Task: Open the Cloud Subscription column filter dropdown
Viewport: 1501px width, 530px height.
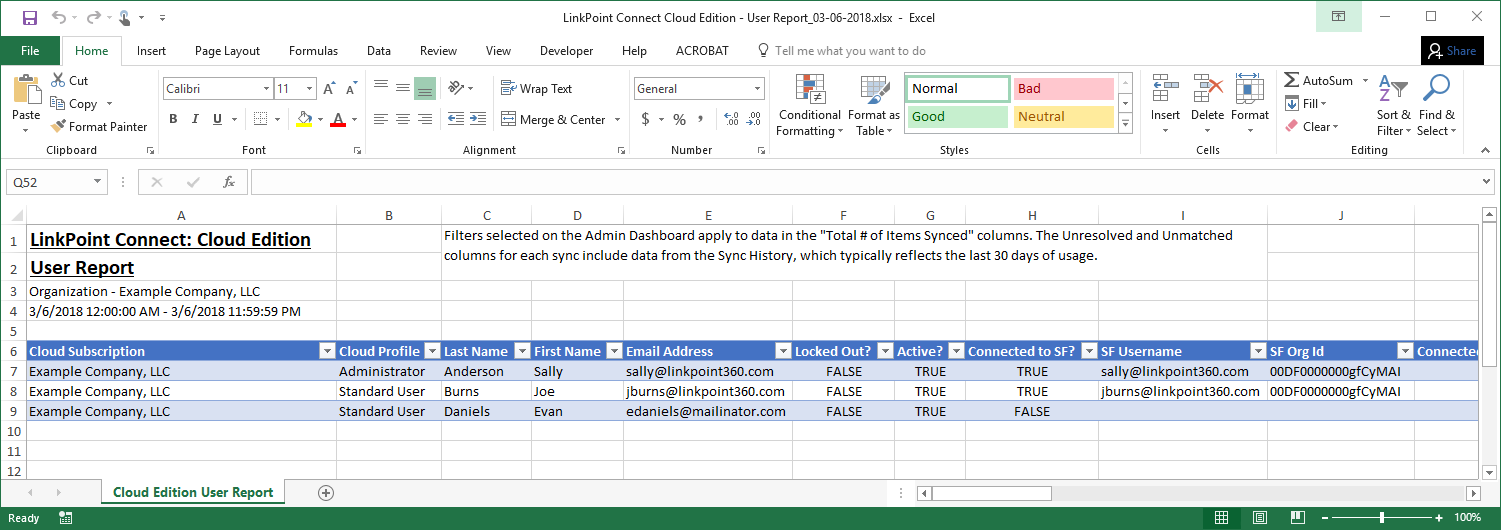Action: pos(326,351)
